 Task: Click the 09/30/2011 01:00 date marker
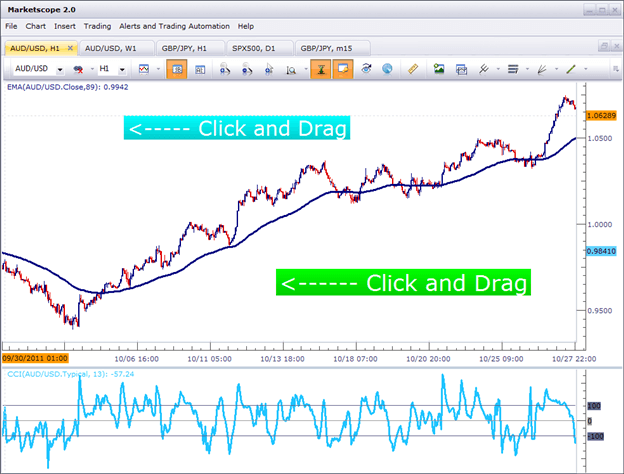pos(33,357)
